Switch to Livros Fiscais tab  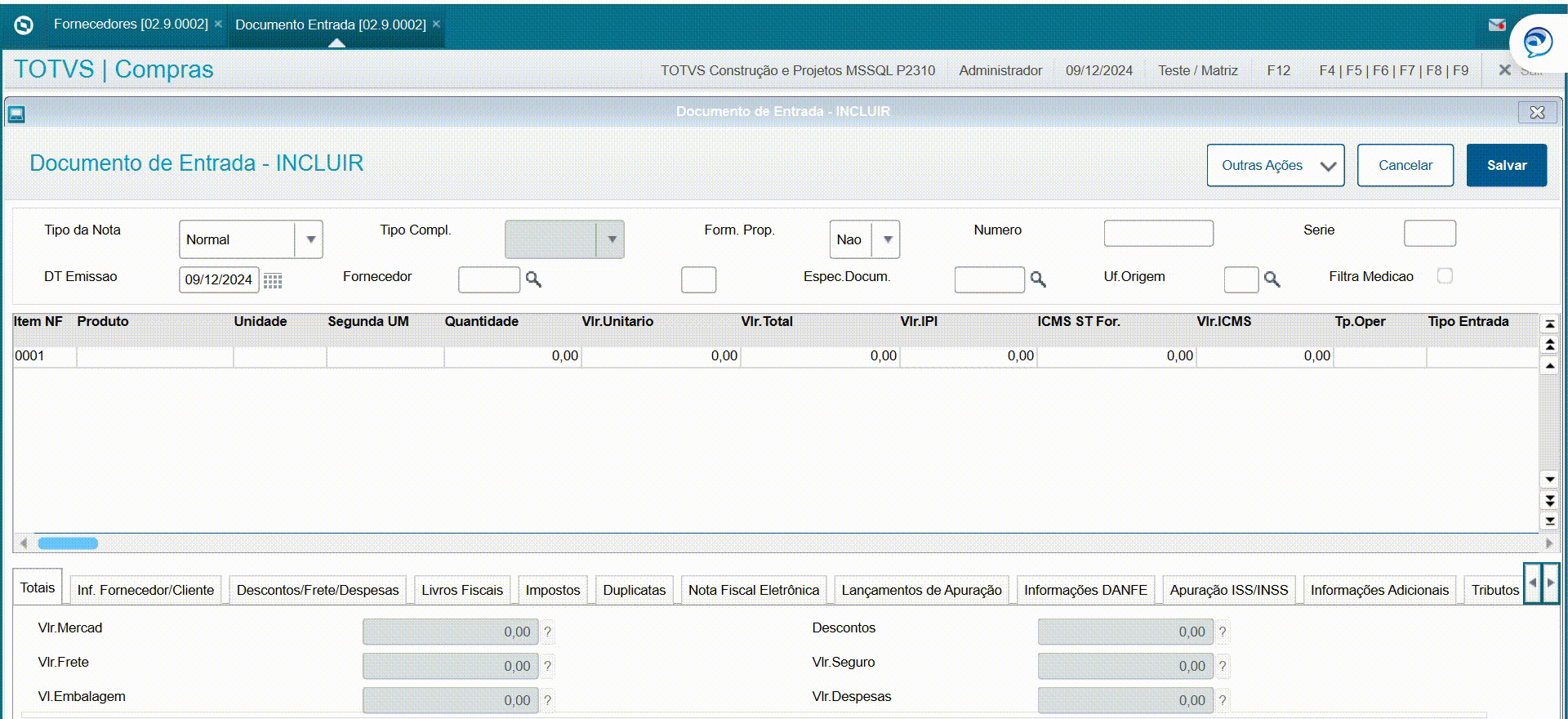click(x=462, y=590)
